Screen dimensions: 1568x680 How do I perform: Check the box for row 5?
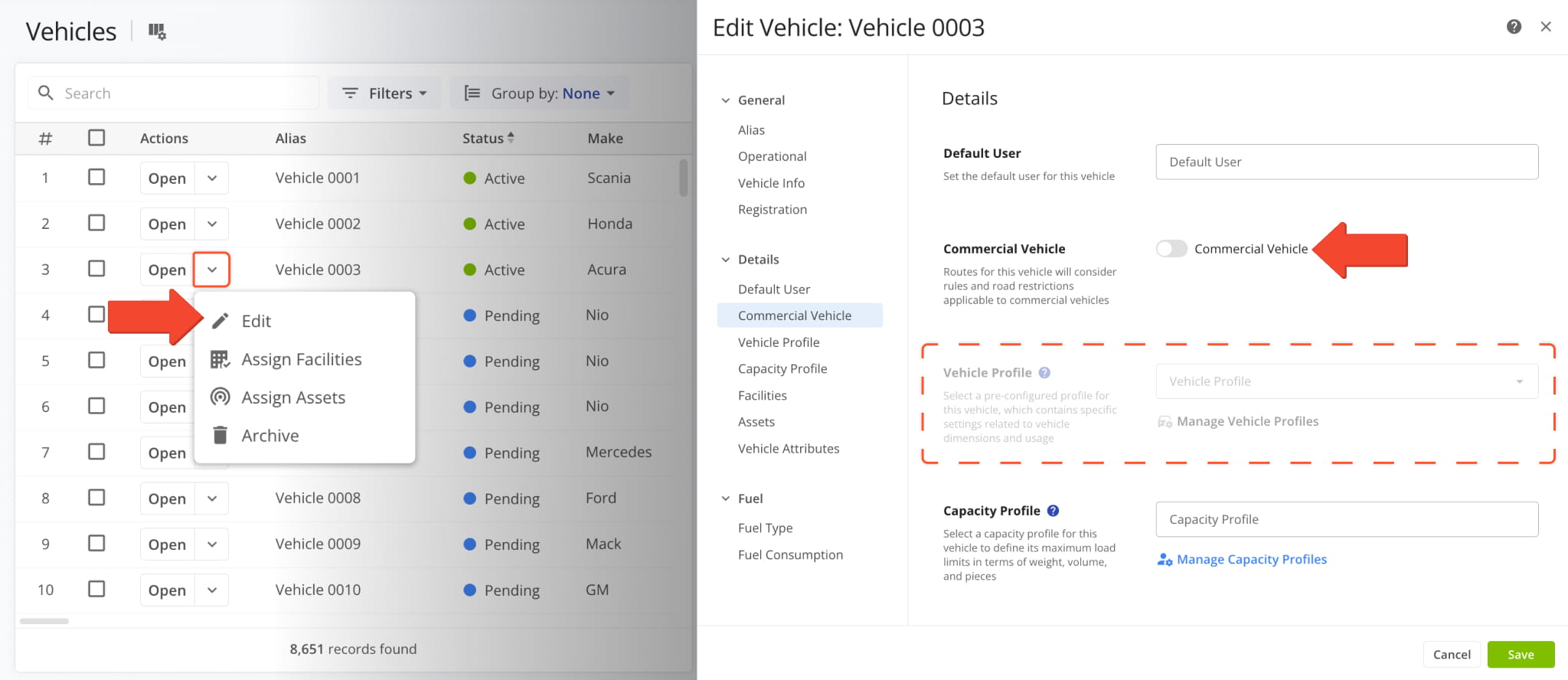click(96, 360)
